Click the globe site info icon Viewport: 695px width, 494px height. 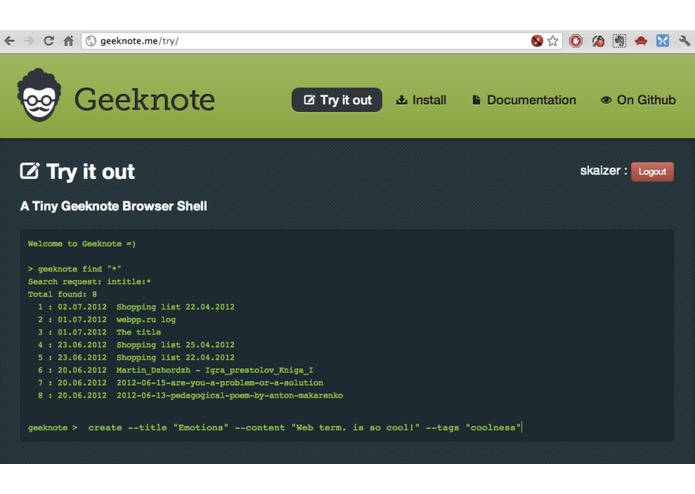[x=91, y=41]
